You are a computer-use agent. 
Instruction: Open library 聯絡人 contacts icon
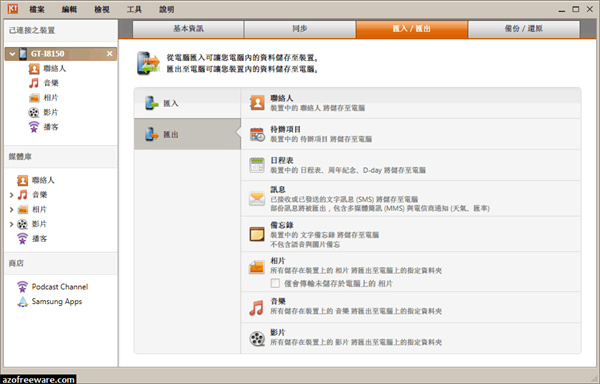coord(23,181)
